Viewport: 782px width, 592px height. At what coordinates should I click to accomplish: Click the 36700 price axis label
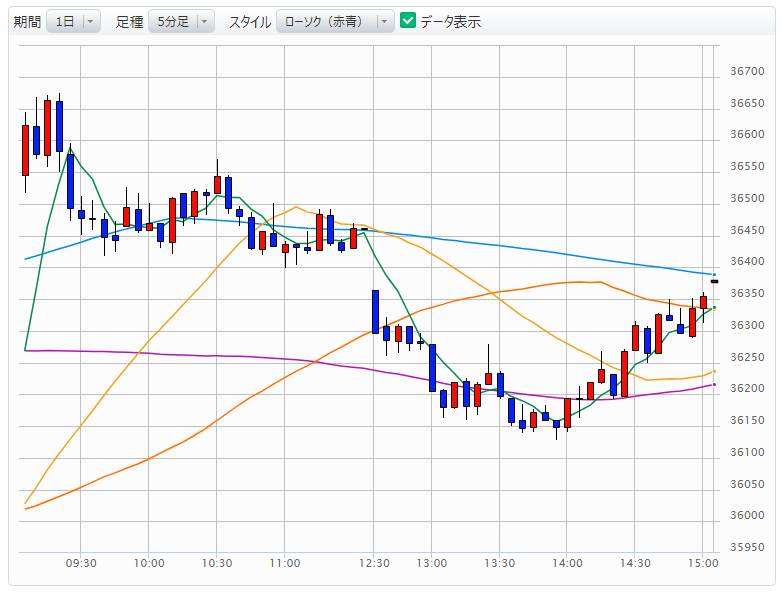[x=748, y=71]
